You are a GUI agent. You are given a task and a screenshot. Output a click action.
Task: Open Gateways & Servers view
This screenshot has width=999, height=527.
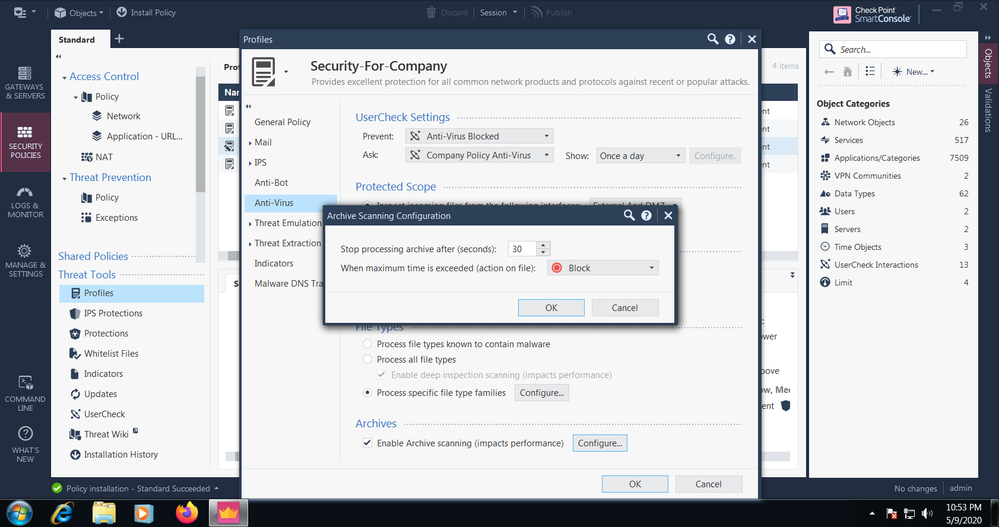pyautogui.click(x=25, y=85)
